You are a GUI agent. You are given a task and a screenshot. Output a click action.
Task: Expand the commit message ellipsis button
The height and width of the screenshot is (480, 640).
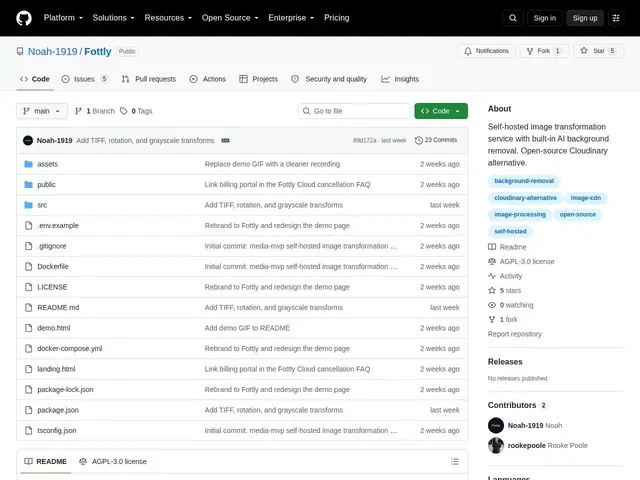[x=225, y=140]
